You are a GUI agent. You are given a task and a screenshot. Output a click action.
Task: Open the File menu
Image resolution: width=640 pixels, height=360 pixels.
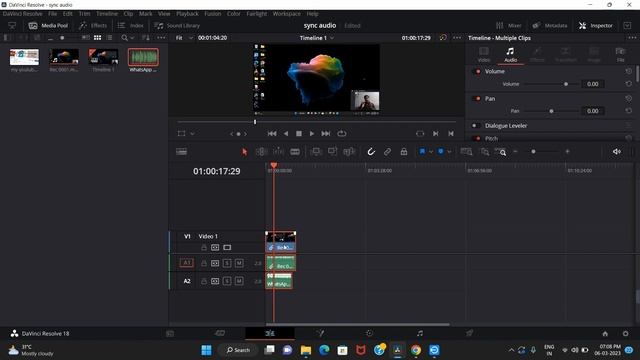click(x=52, y=14)
